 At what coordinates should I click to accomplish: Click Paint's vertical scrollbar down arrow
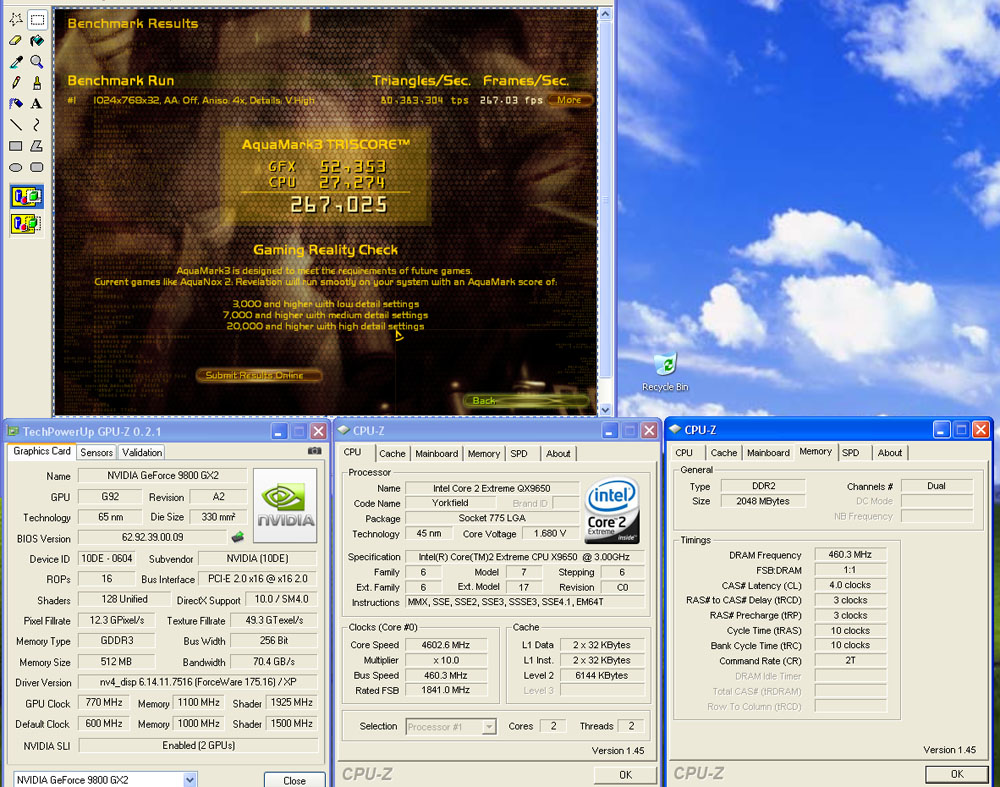tap(605, 409)
